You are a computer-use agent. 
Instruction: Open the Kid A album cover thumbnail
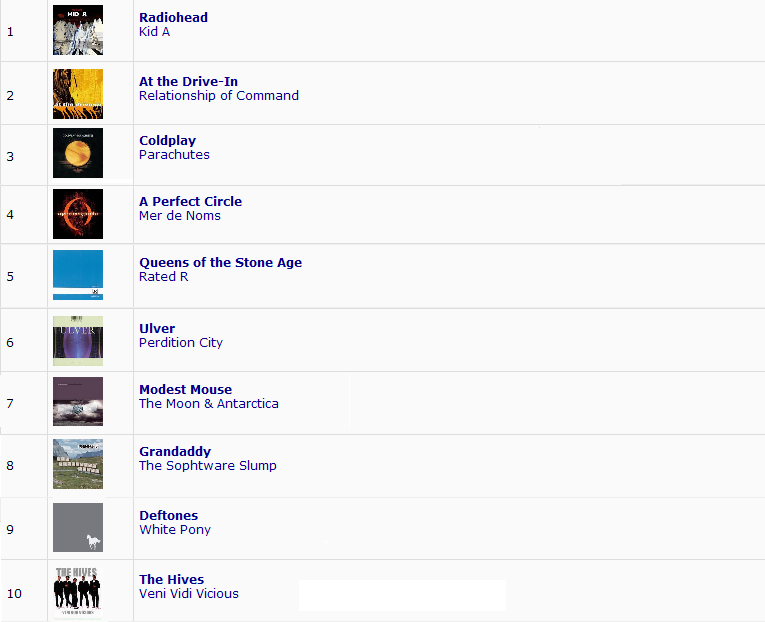click(78, 30)
